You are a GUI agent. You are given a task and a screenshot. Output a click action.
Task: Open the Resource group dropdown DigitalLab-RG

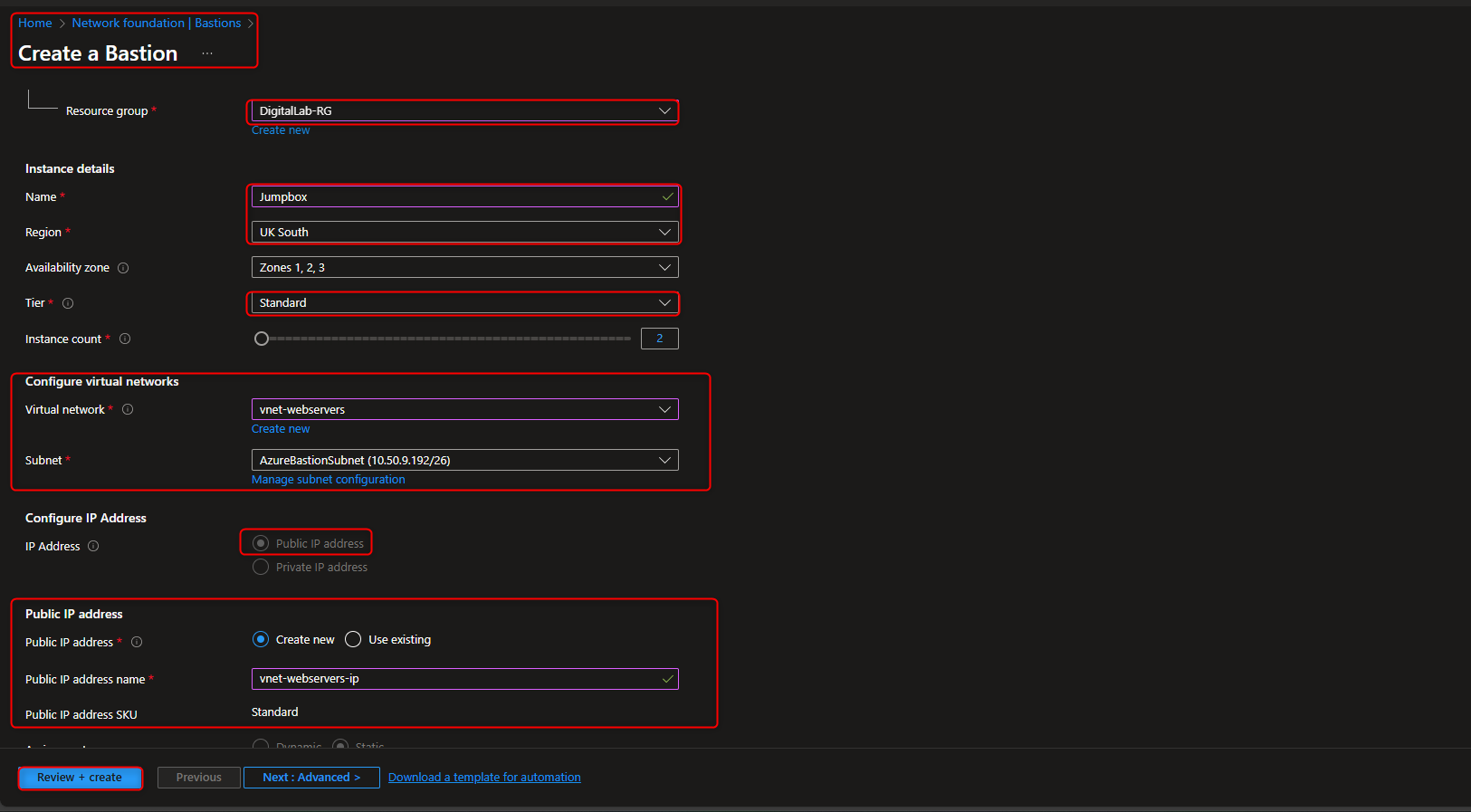point(464,110)
